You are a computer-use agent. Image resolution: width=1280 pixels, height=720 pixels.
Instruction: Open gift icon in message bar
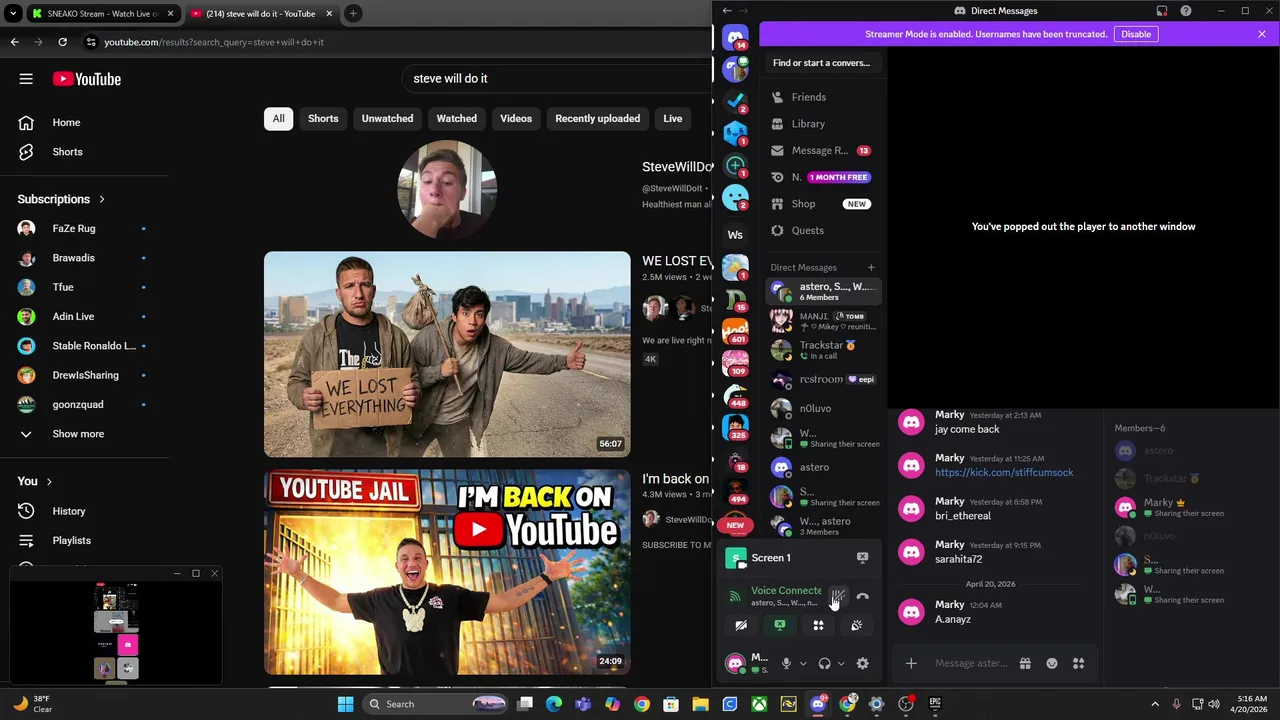click(1025, 663)
